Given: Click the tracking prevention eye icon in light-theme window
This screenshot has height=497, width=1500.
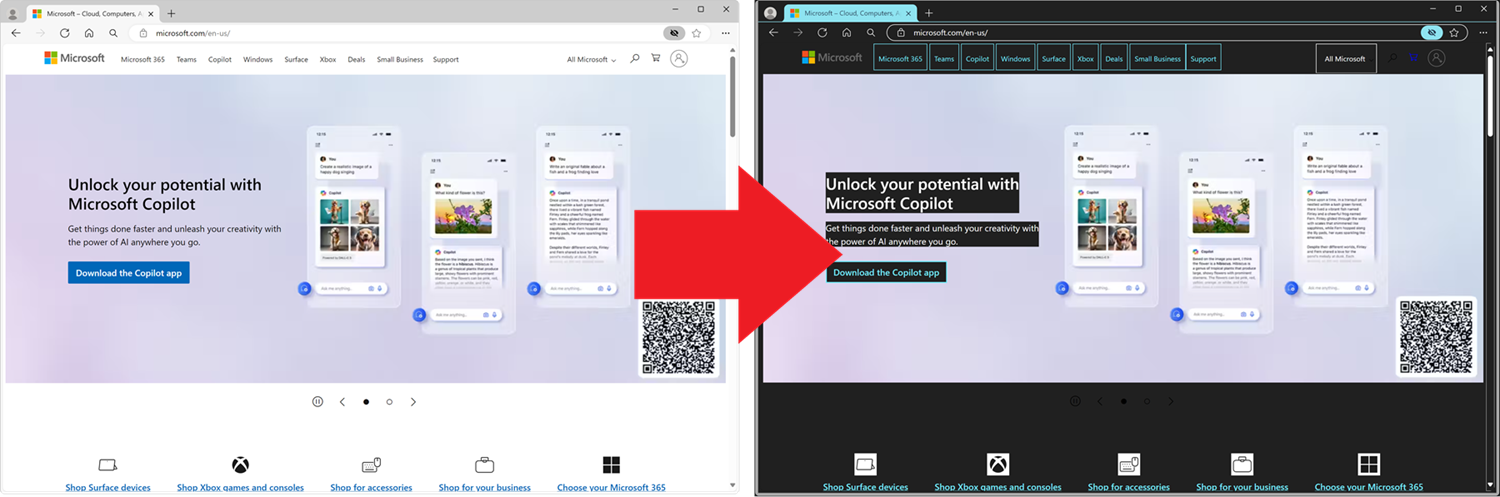Looking at the screenshot, I should (675, 33).
